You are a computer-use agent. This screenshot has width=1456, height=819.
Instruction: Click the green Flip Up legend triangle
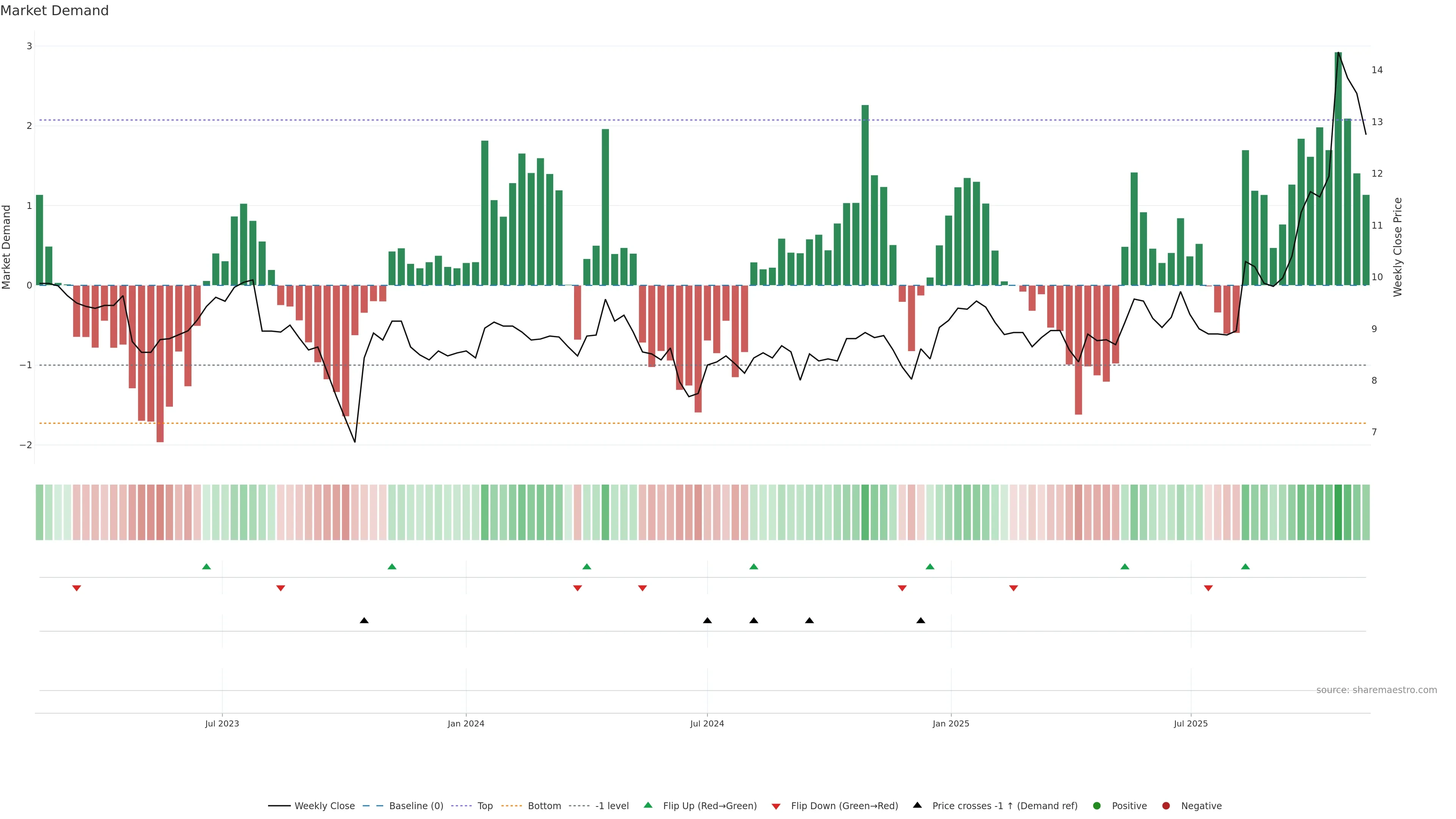click(648, 805)
